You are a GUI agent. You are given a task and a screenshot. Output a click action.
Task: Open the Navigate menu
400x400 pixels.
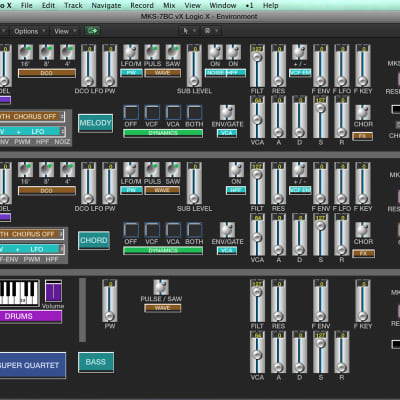106,5
